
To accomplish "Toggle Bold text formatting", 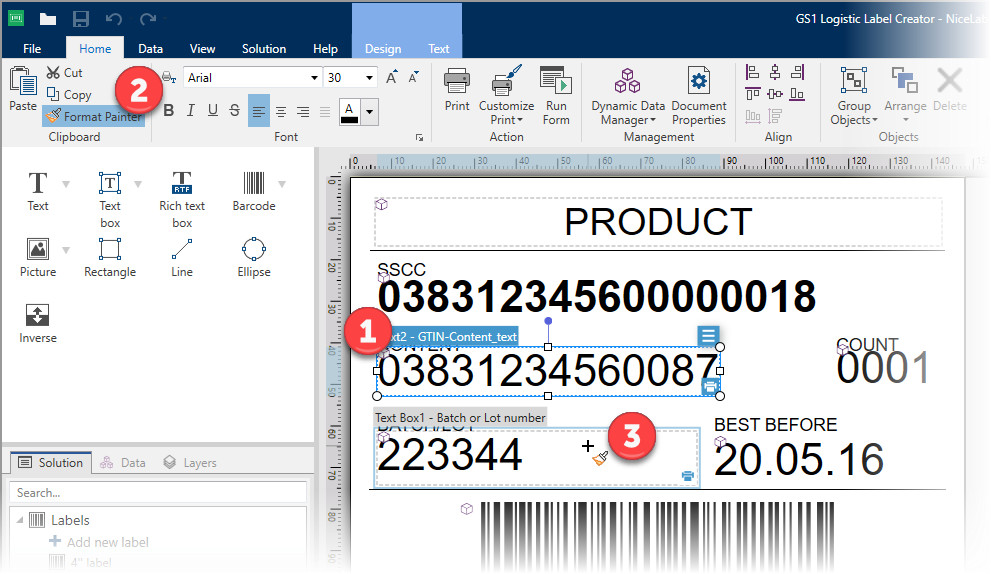I will (169, 111).
